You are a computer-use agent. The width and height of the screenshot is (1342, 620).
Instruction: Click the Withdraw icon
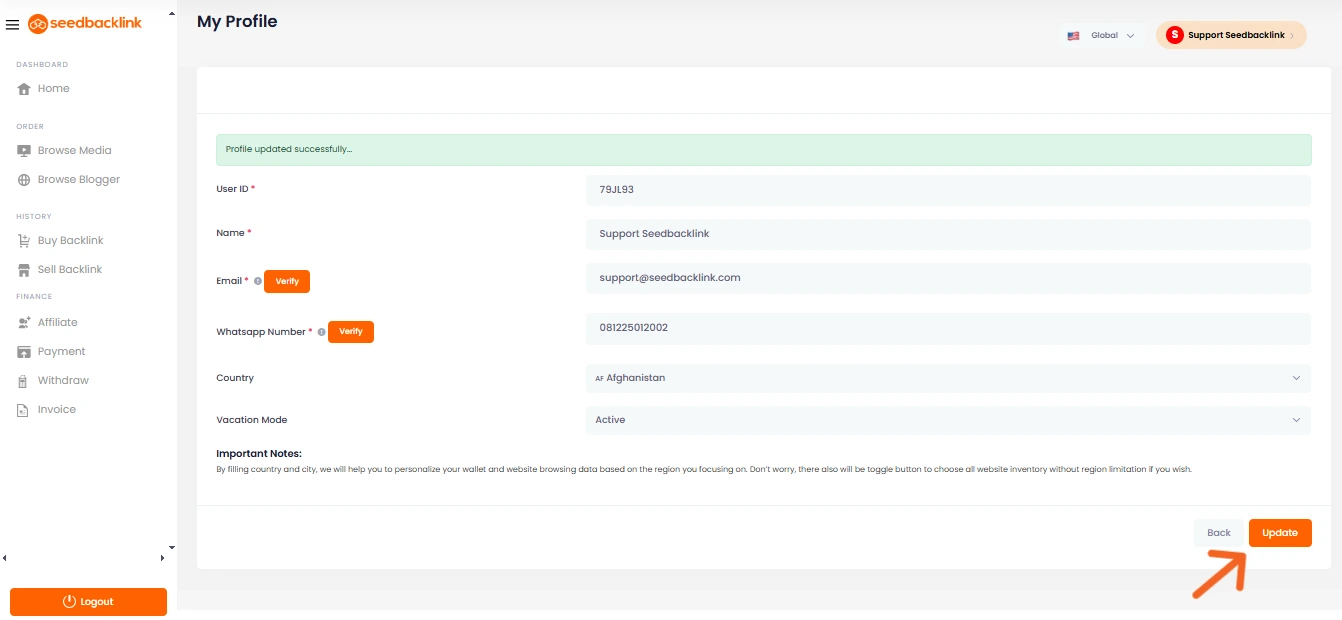(24, 381)
